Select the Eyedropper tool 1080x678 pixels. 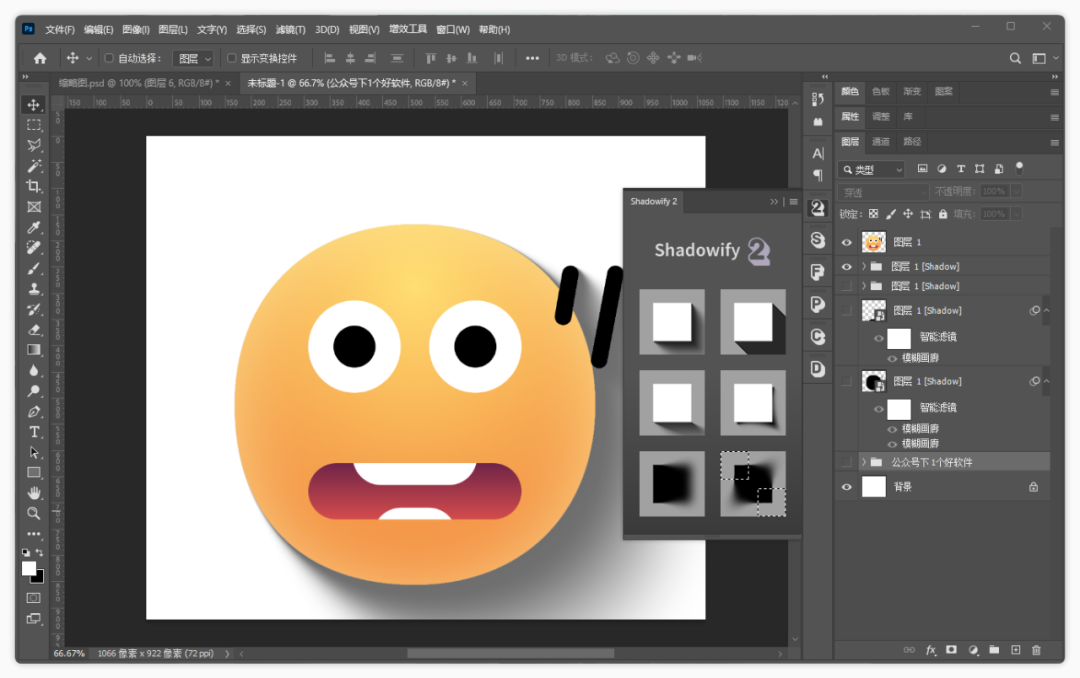coord(34,227)
